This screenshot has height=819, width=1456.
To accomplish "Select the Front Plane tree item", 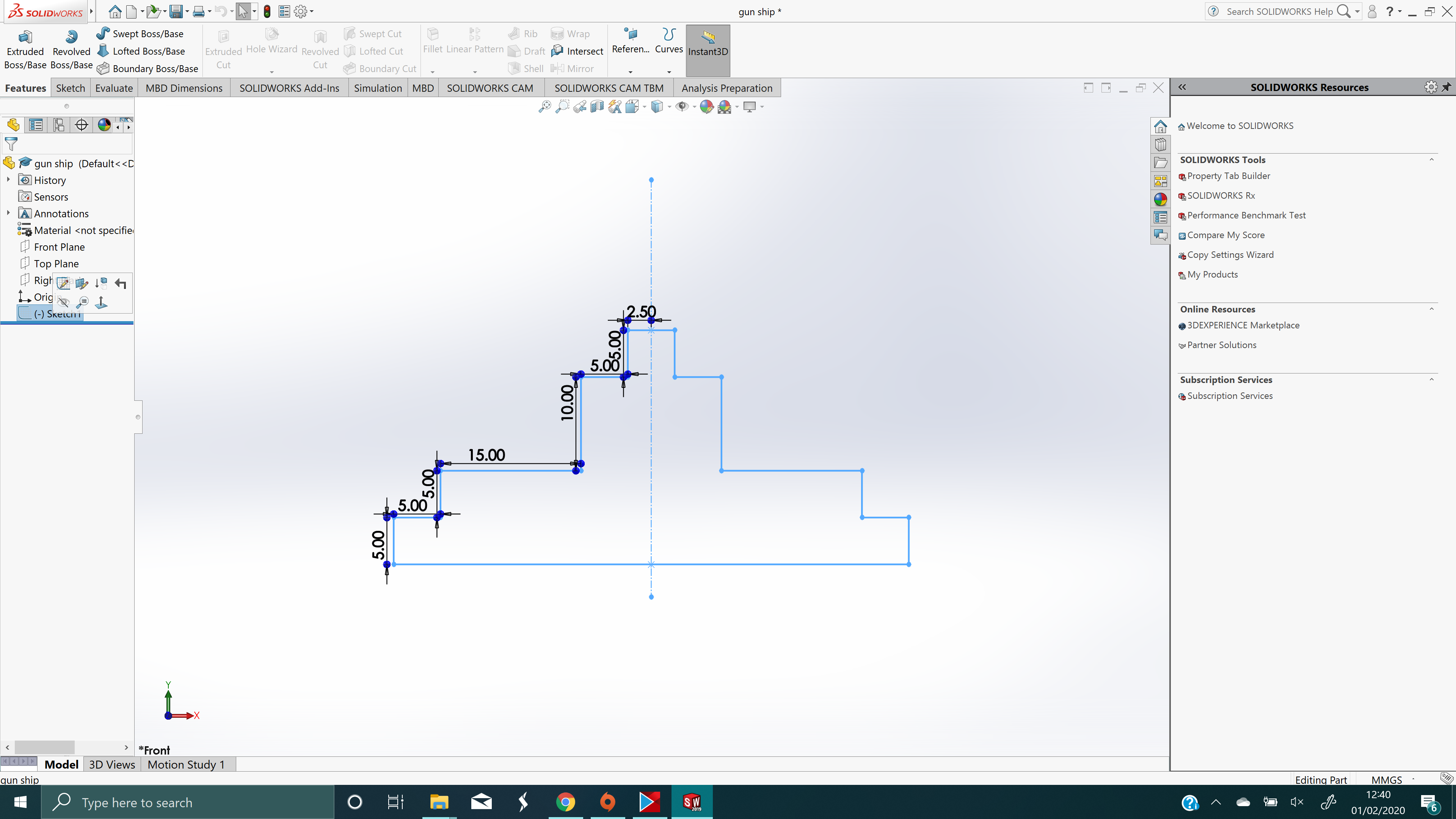I will click(59, 247).
